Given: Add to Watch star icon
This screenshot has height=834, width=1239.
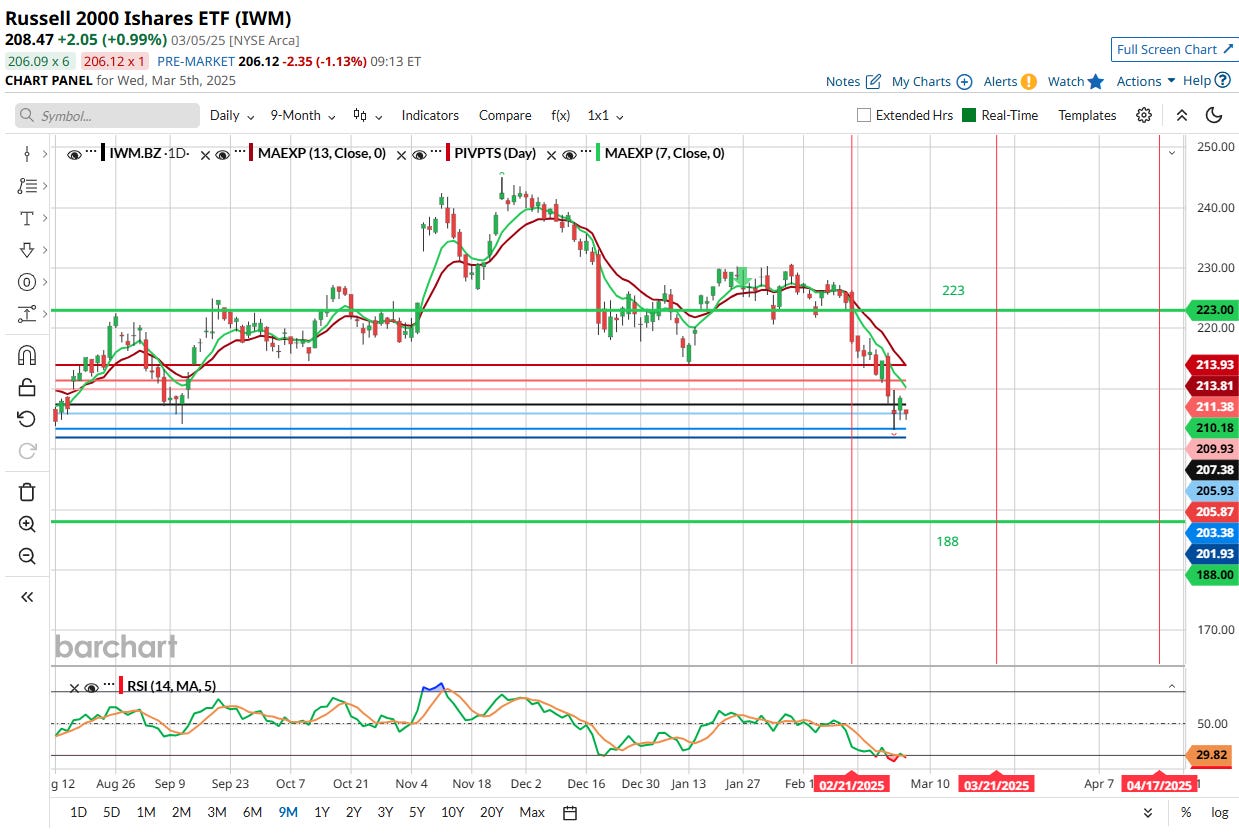Looking at the screenshot, I should tap(1096, 81).
